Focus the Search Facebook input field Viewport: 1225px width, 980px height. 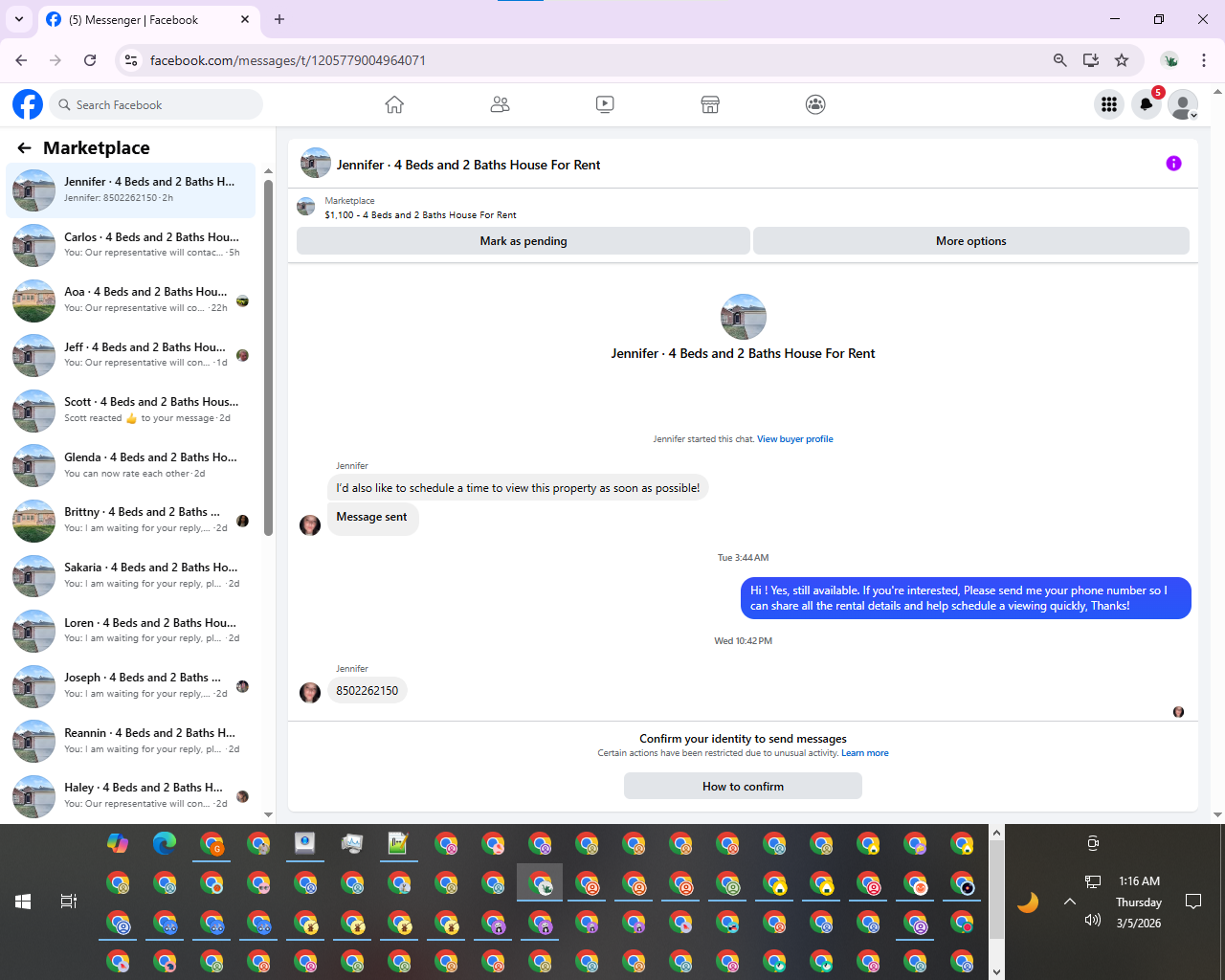pos(156,104)
